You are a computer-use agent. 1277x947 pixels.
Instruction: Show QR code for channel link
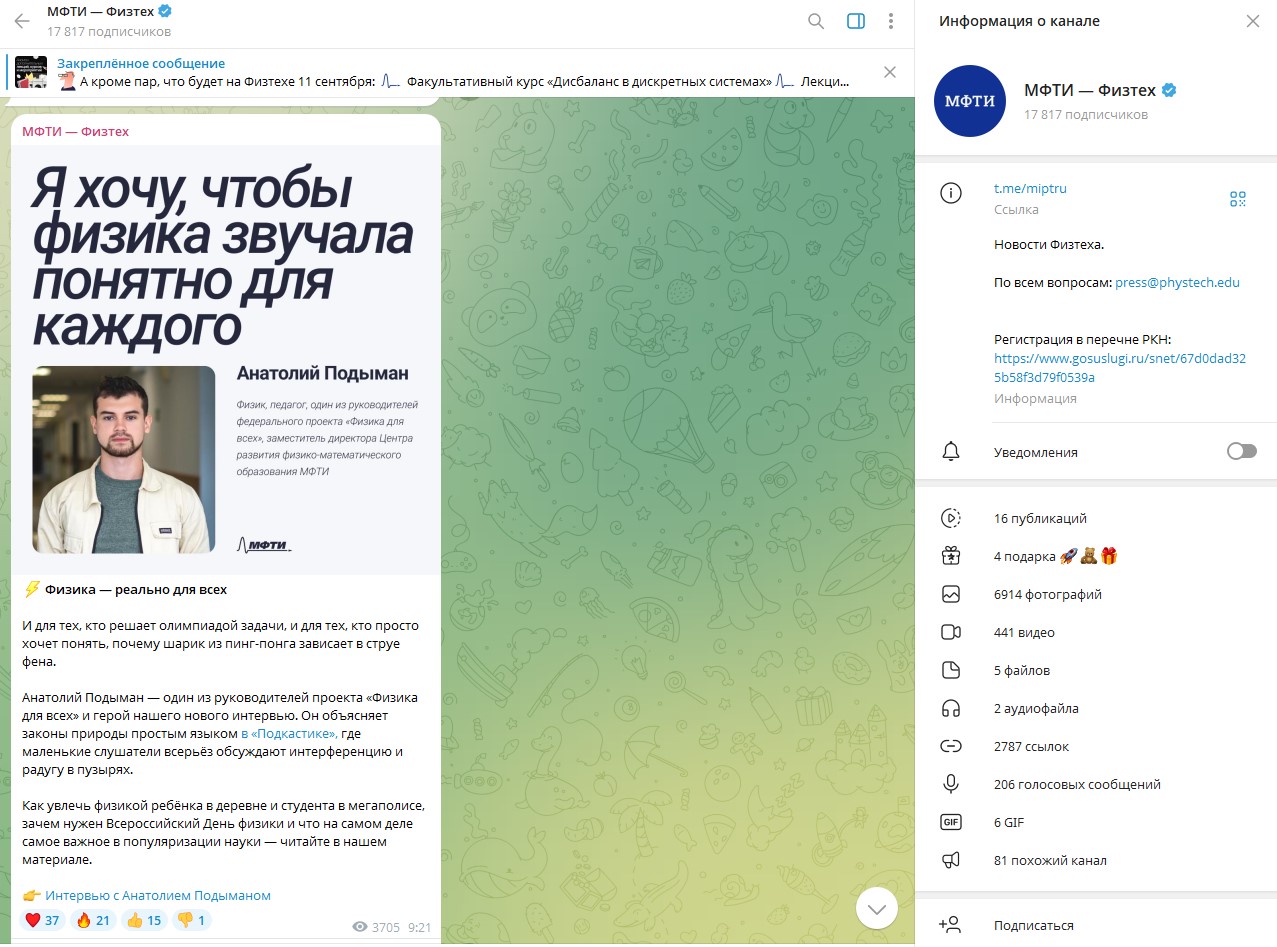[1238, 199]
